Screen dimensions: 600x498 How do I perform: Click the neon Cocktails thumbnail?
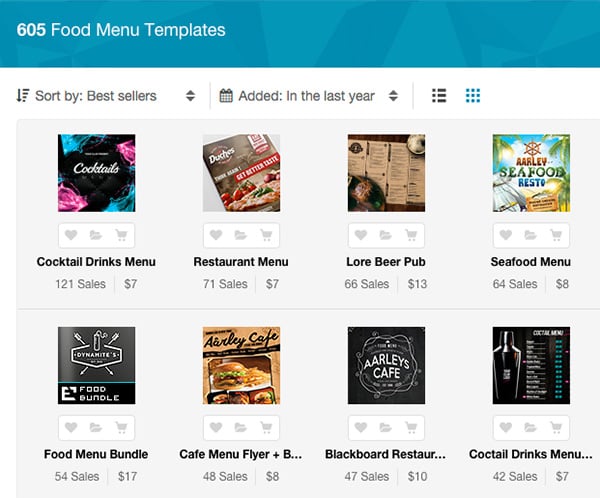tap(96, 173)
